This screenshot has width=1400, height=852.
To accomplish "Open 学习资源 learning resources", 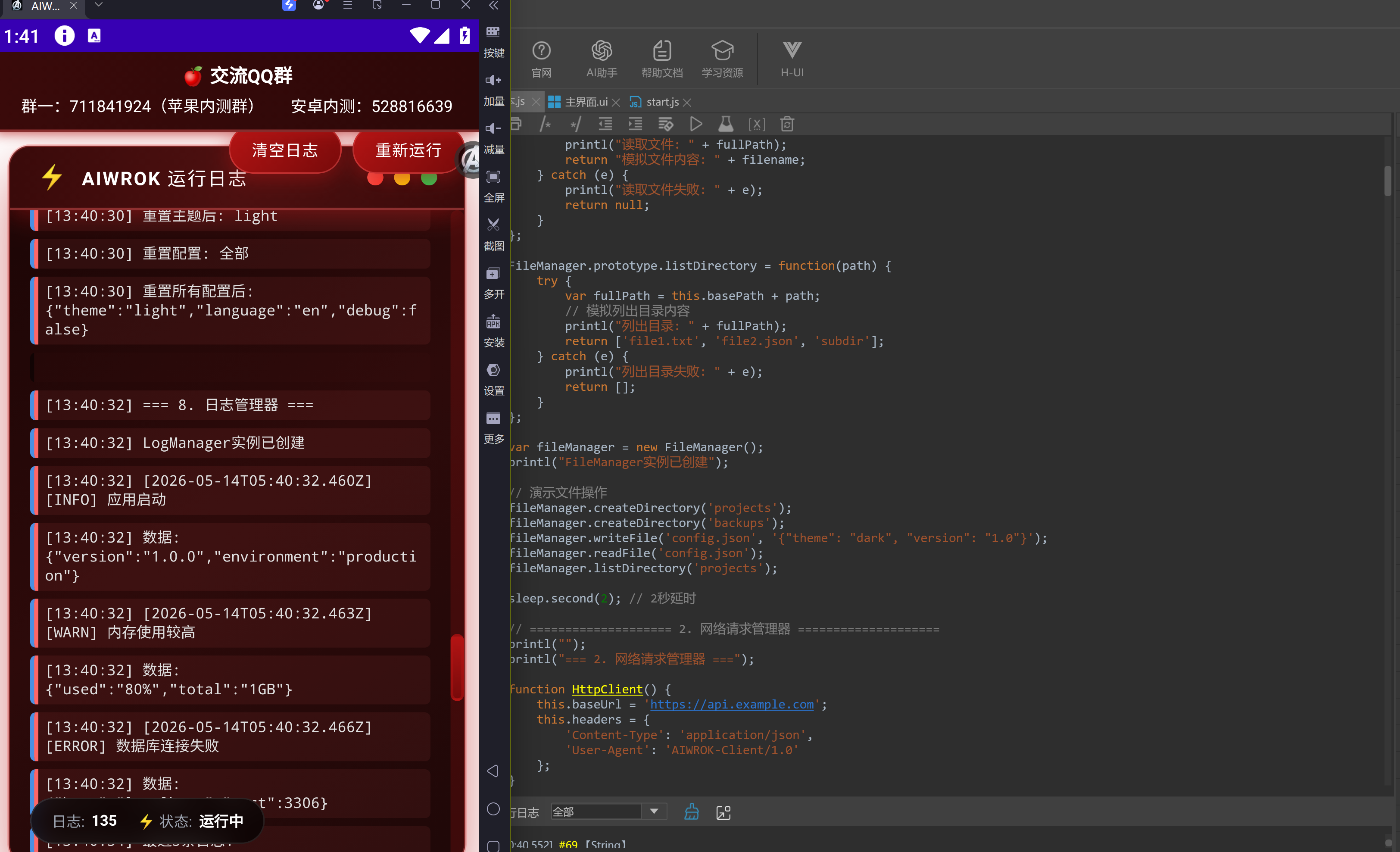I will (722, 59).
